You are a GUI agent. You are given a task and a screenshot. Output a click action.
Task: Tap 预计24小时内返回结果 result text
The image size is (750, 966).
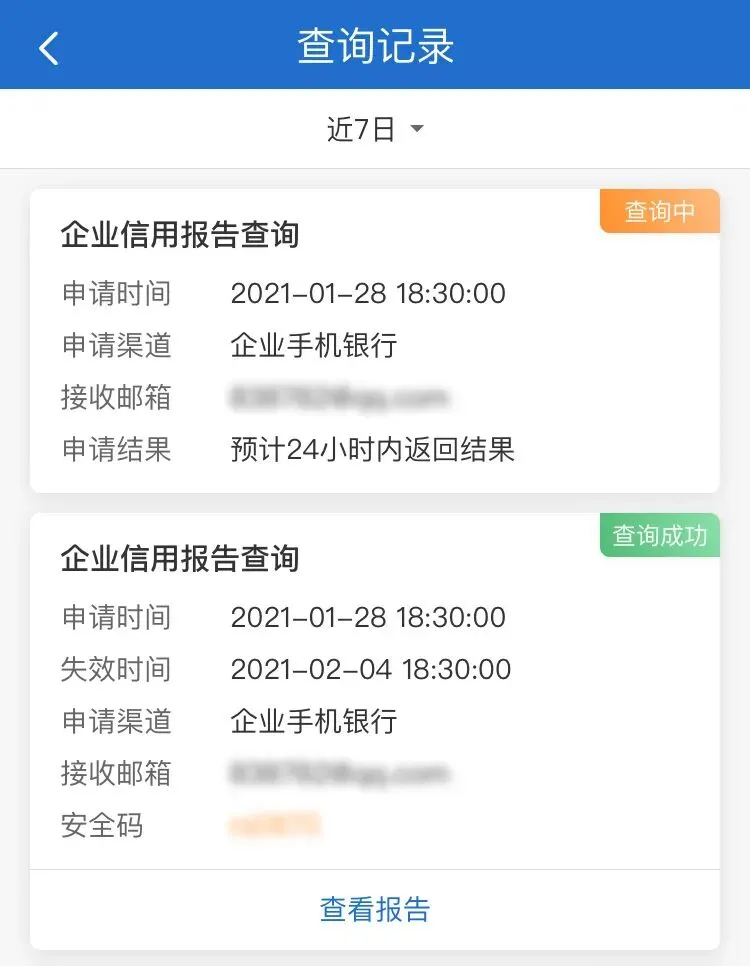372,449
